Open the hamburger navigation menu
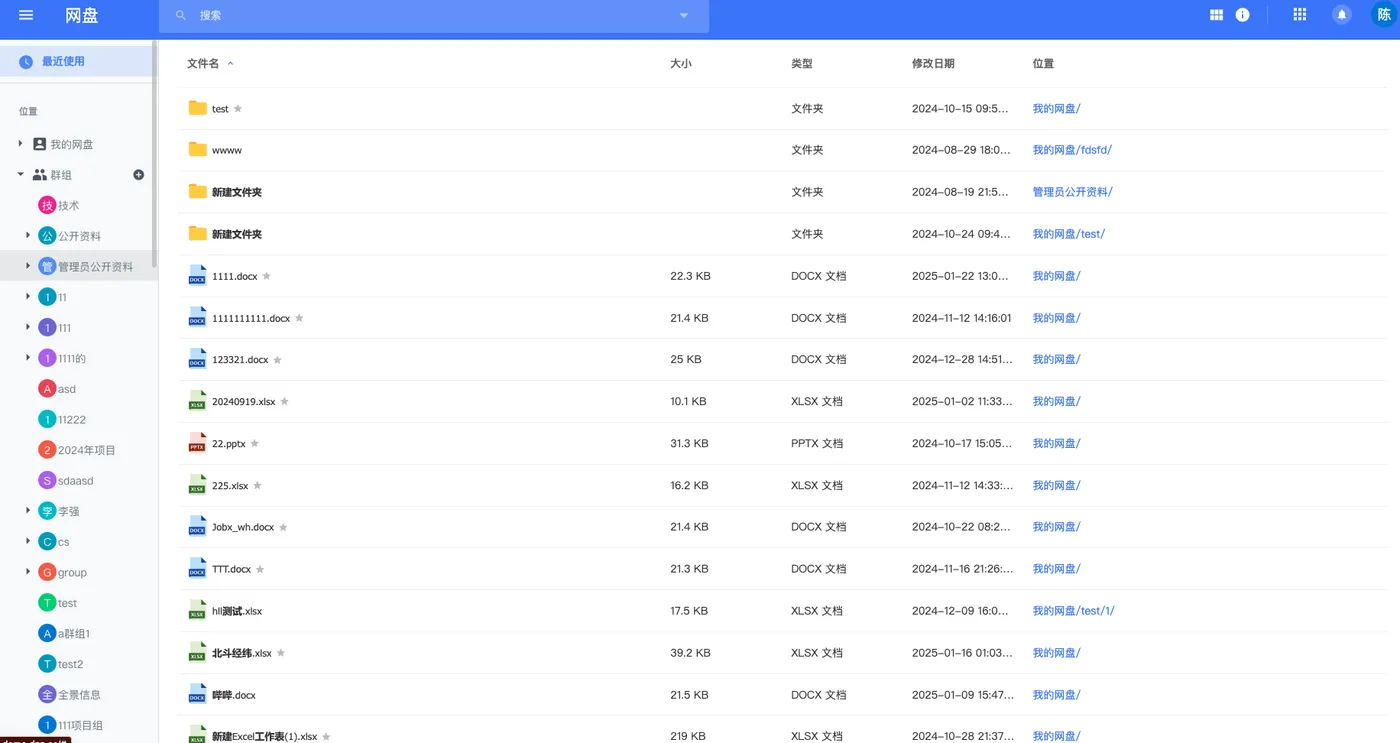The height and width of the screenshot is (743, 1400). (26, 15)
